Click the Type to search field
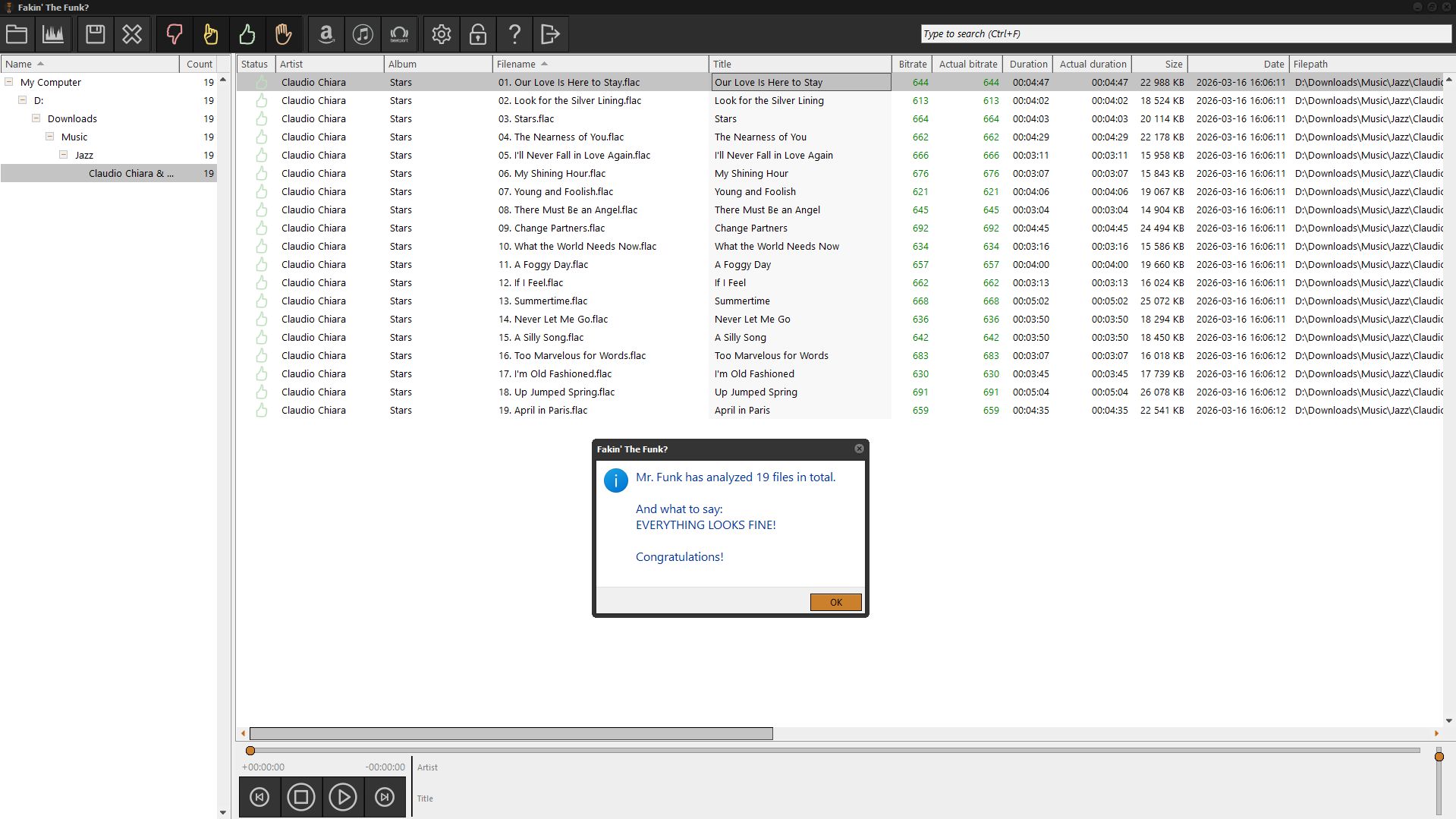This screenshot has width=1456, height=819. [1184, 34]
